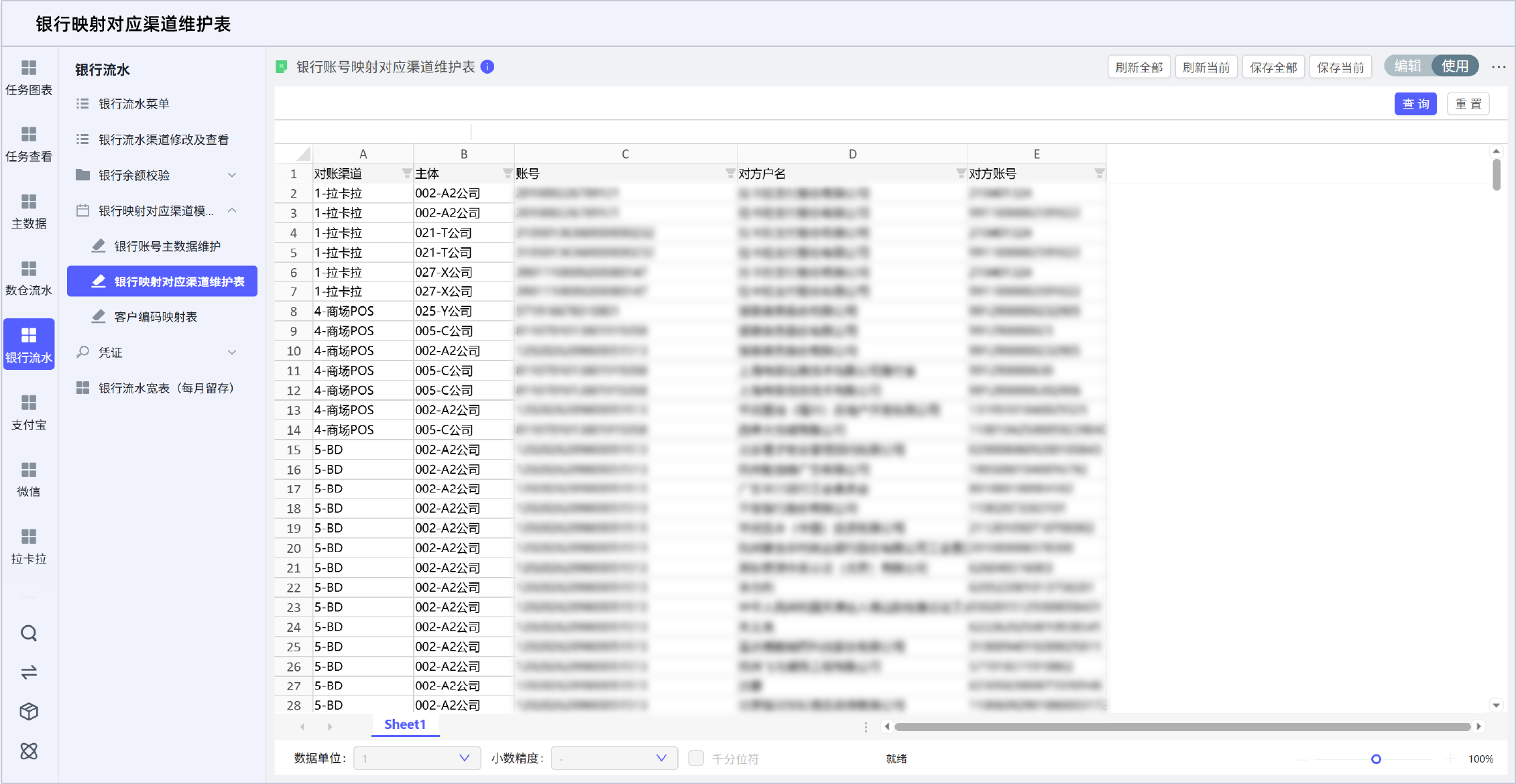Screen dimensions: 1516x784
Task: Select 银行账号主数据维护 menu item
Action: 167,247
